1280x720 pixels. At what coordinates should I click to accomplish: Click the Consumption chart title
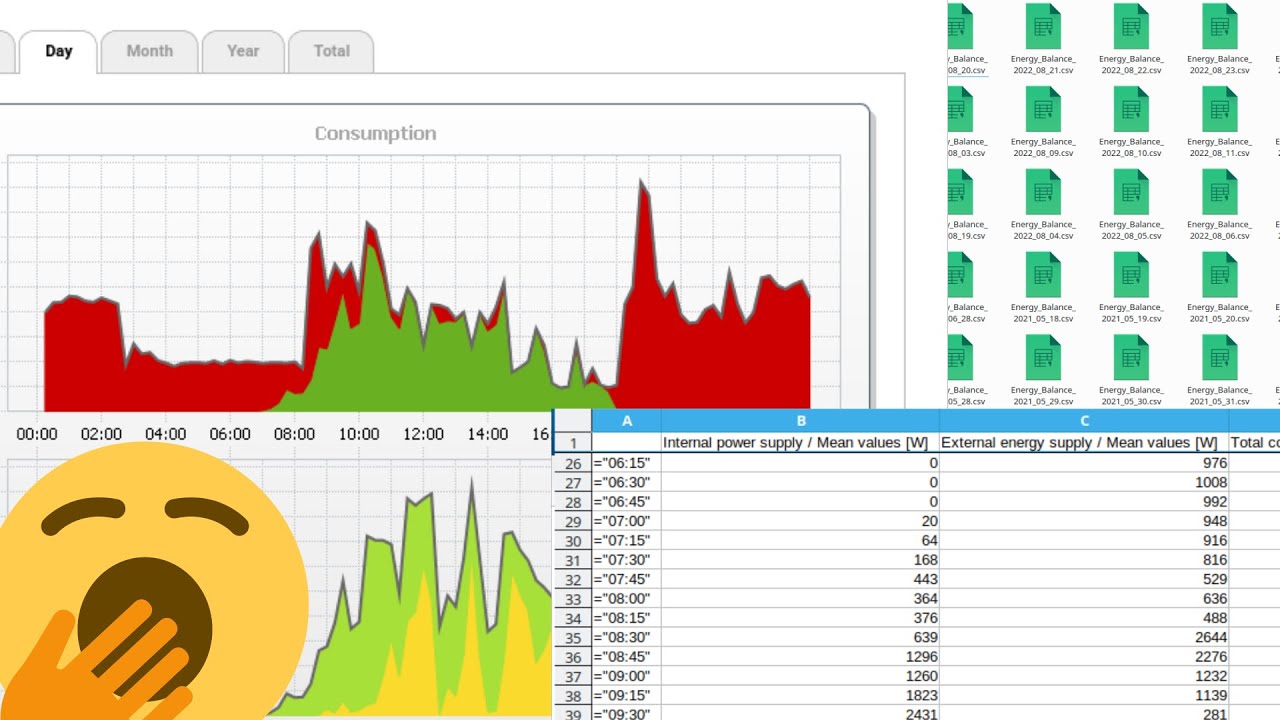point(375,133)
